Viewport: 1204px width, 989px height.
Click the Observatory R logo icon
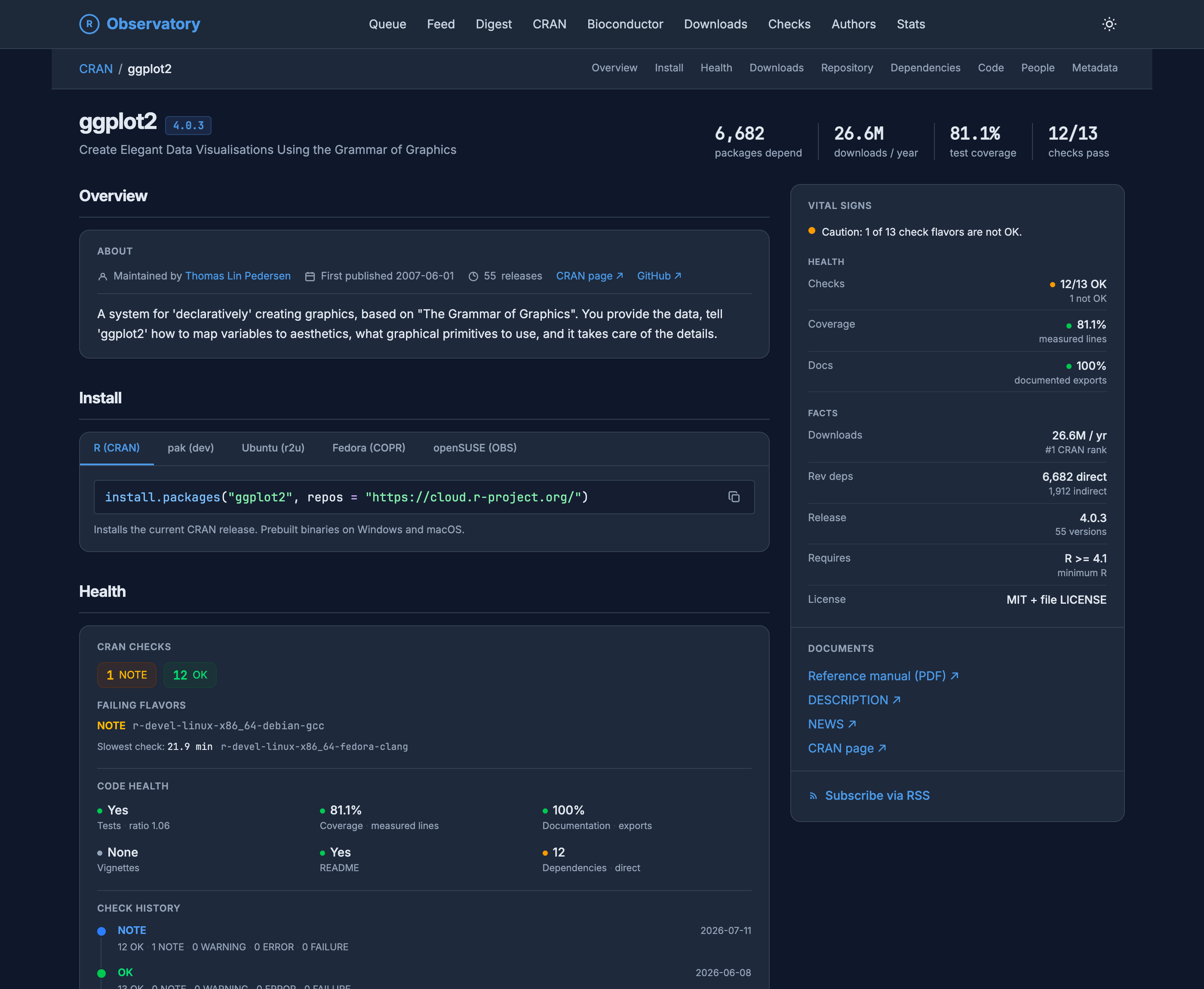89,24
